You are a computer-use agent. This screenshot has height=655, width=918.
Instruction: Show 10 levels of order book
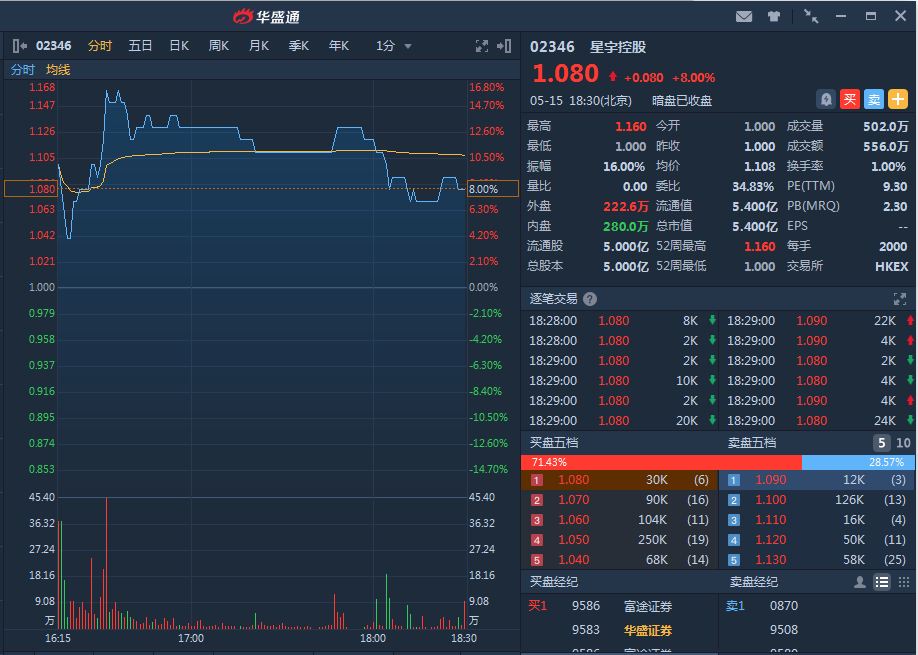point(903,443)
